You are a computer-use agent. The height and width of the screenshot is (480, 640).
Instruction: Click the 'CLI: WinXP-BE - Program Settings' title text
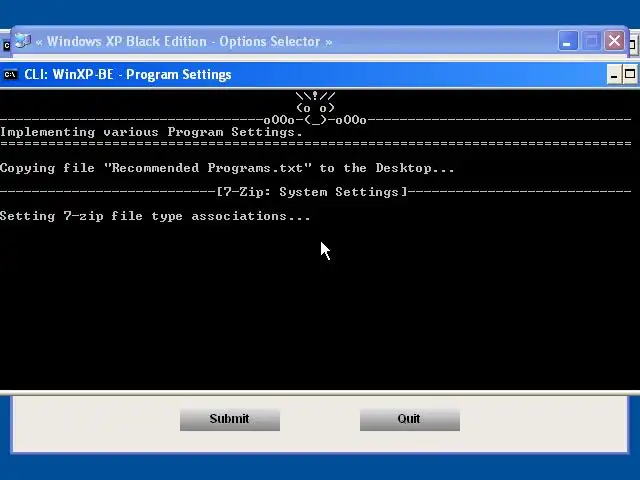click(128, 75)
